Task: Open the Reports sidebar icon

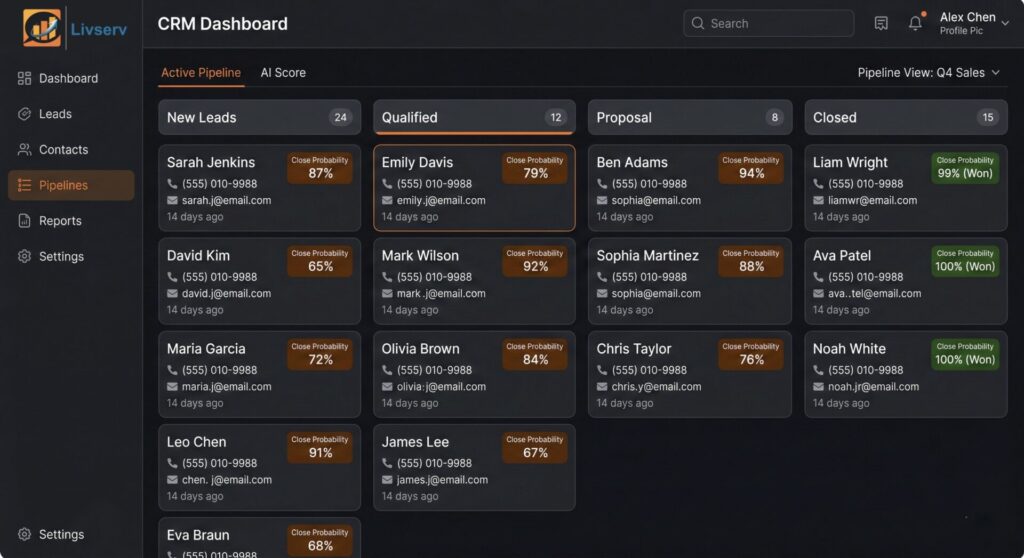Action: (x=25, y=221)
